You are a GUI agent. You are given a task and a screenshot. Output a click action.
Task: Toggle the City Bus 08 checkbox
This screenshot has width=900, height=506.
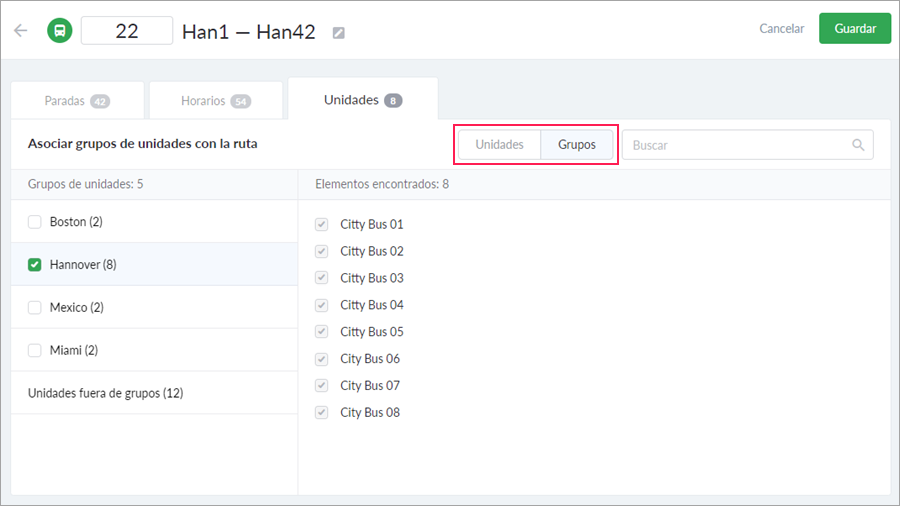(321, 412)
